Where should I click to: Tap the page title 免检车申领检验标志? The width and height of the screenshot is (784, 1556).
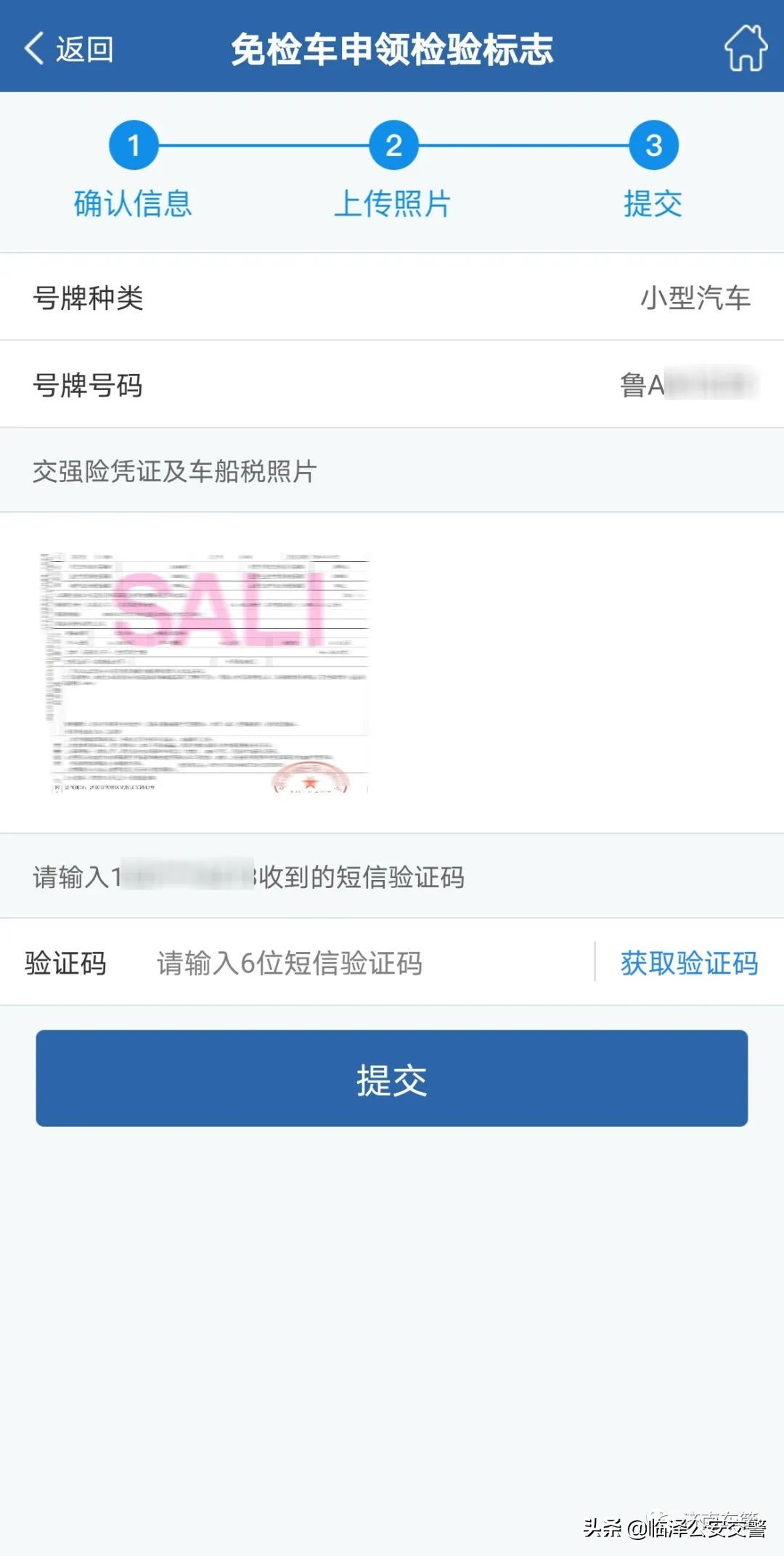click(x=392, y=49)
